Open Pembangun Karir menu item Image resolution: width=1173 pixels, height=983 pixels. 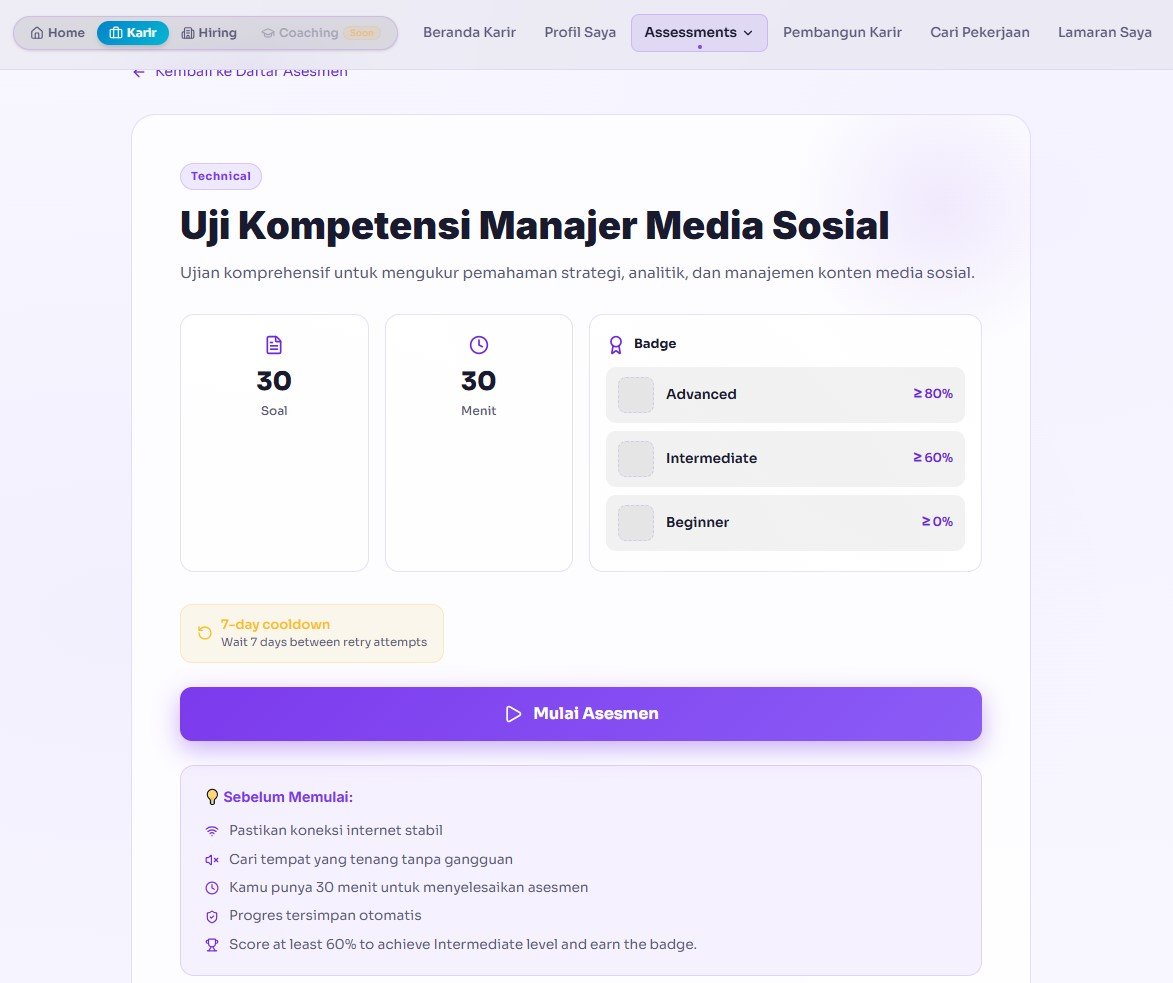[842, 32]
